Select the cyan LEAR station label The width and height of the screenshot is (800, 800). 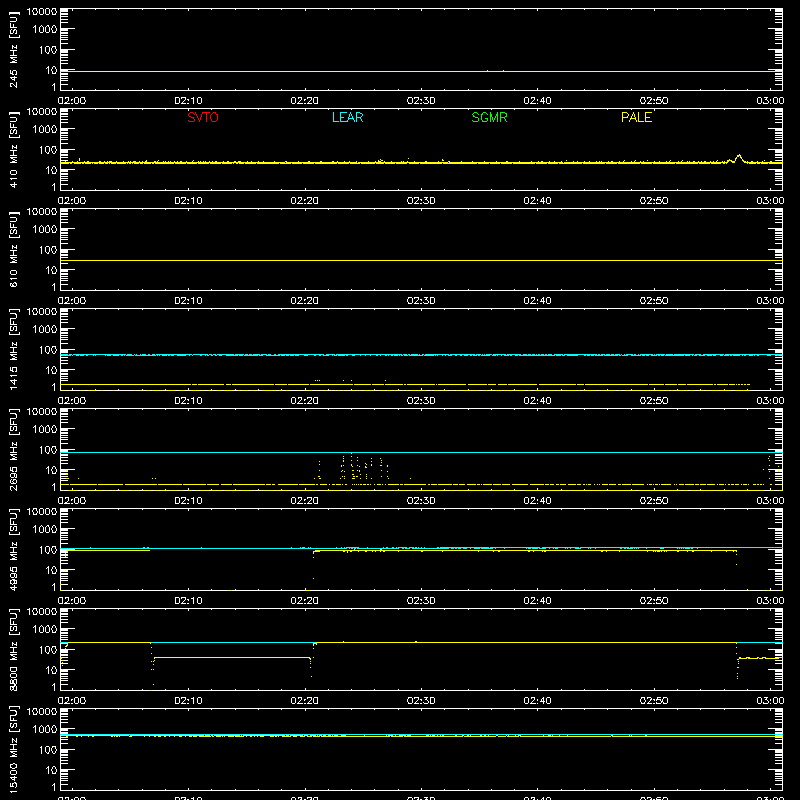[347, 117]
